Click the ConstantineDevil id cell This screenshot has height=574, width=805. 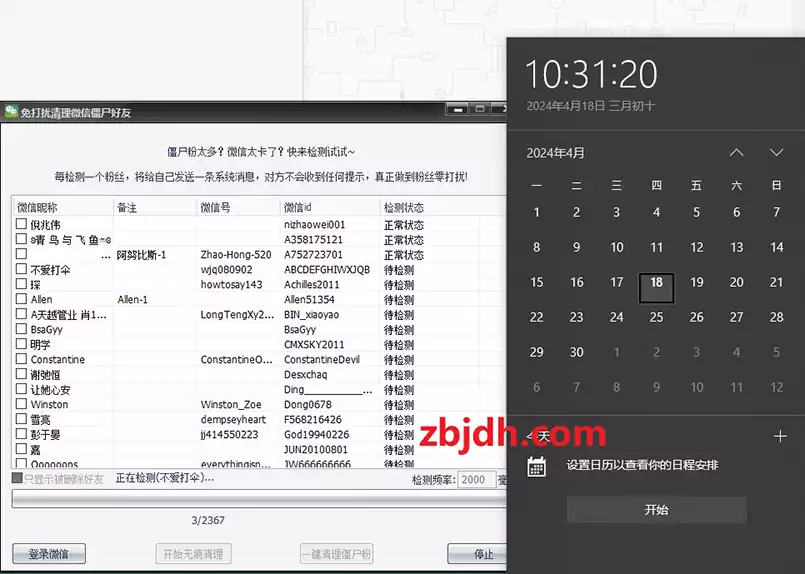point(322,359)
